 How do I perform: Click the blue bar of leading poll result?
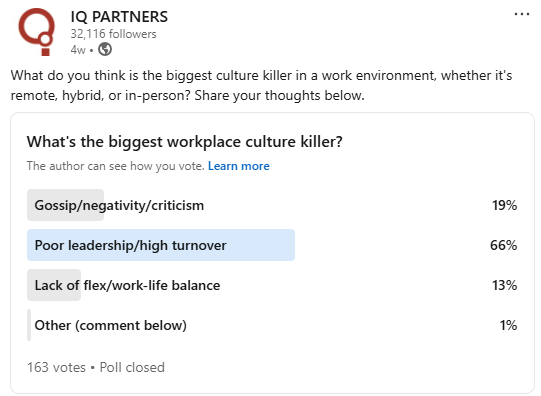[x=161, y=245]
